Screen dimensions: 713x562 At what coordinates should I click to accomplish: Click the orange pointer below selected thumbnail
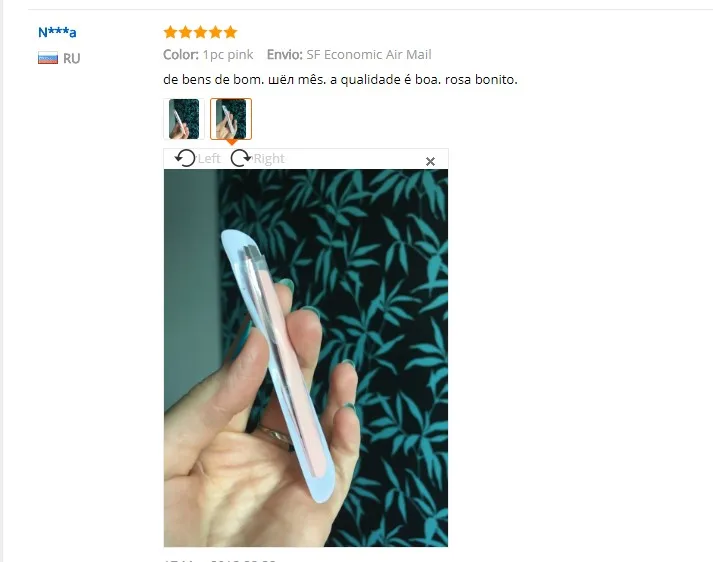click(231, 143)
